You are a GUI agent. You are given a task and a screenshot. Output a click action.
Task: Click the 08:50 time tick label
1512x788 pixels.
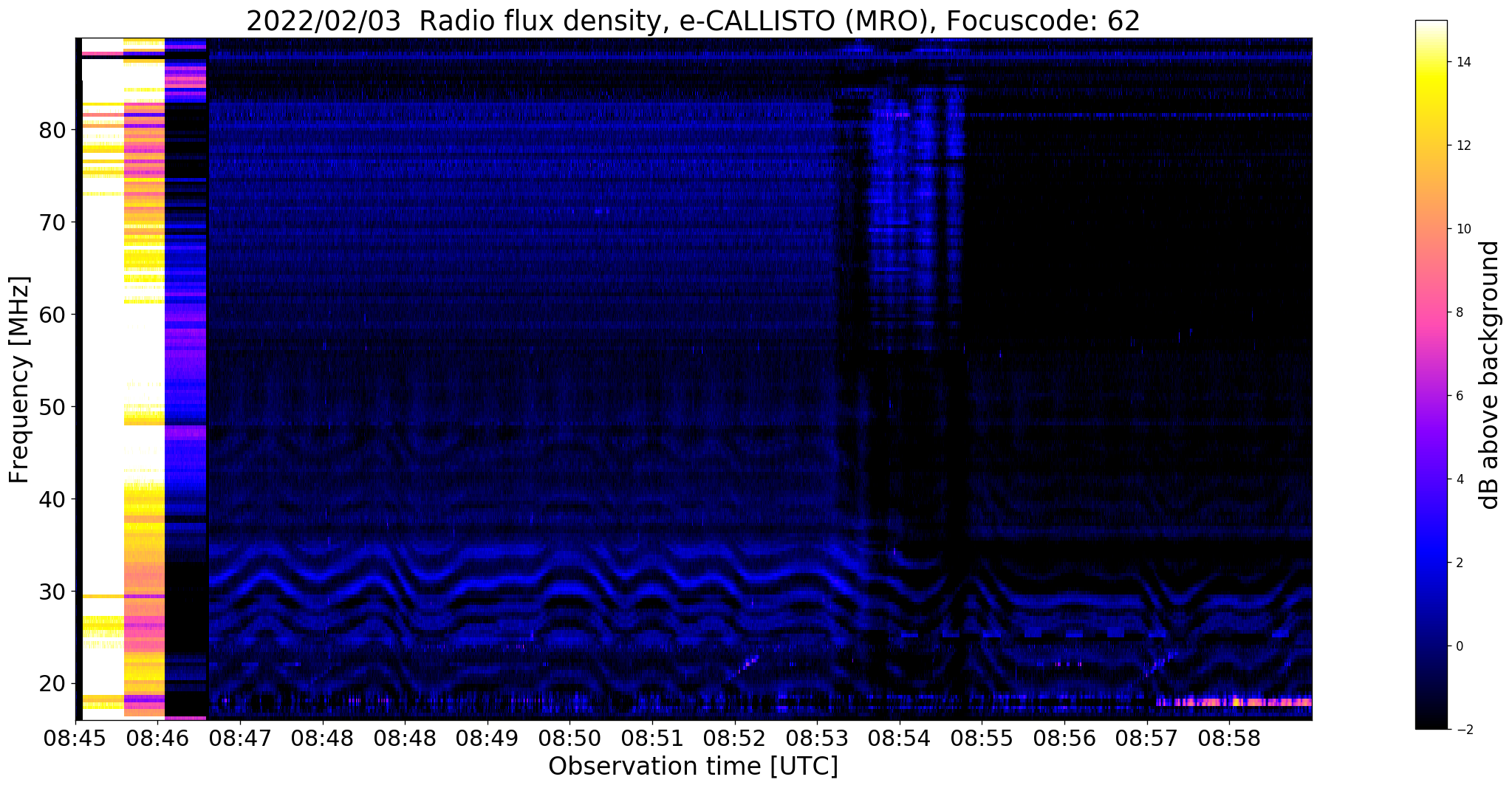tap(569, 739)
